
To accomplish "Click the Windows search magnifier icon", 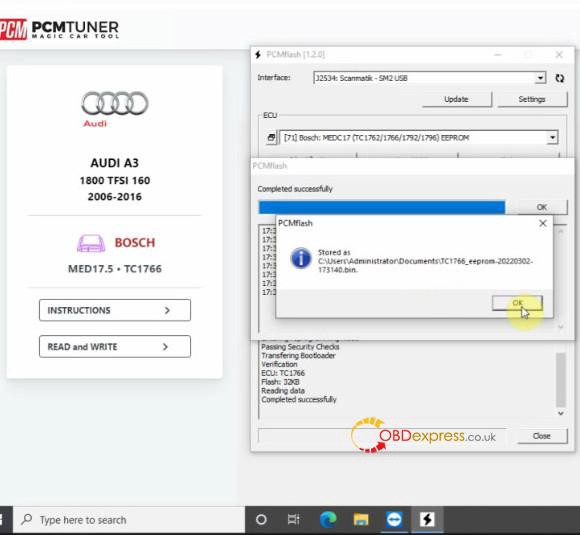I will [x=27, y=519].
